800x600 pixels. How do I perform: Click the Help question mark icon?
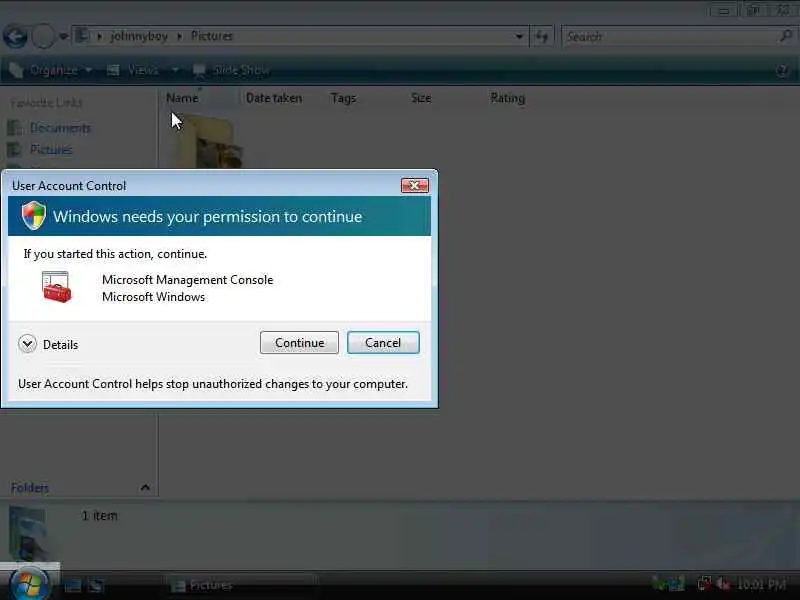pos(782,70)
